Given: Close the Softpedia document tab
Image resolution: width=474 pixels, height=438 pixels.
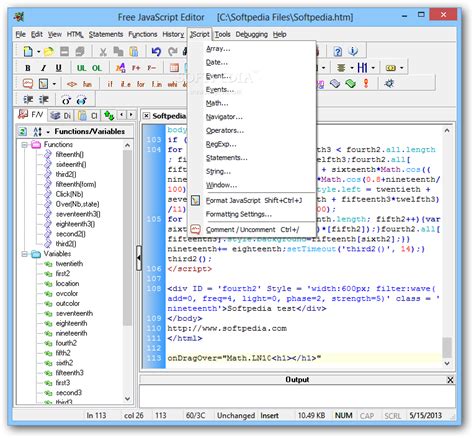Looking at the screenshot, I should point(146,116).
